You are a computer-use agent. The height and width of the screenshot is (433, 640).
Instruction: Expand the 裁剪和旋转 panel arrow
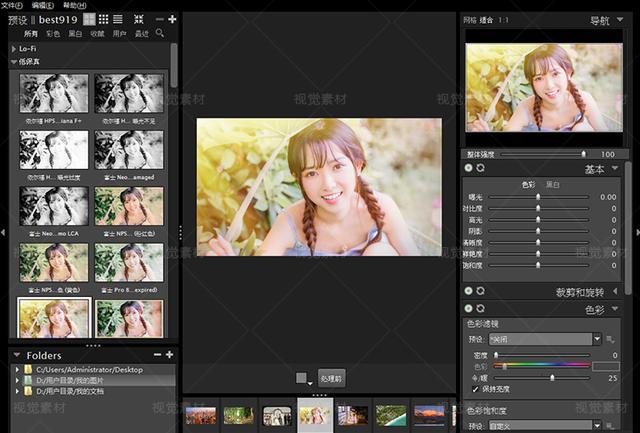(x=615, y=291)
